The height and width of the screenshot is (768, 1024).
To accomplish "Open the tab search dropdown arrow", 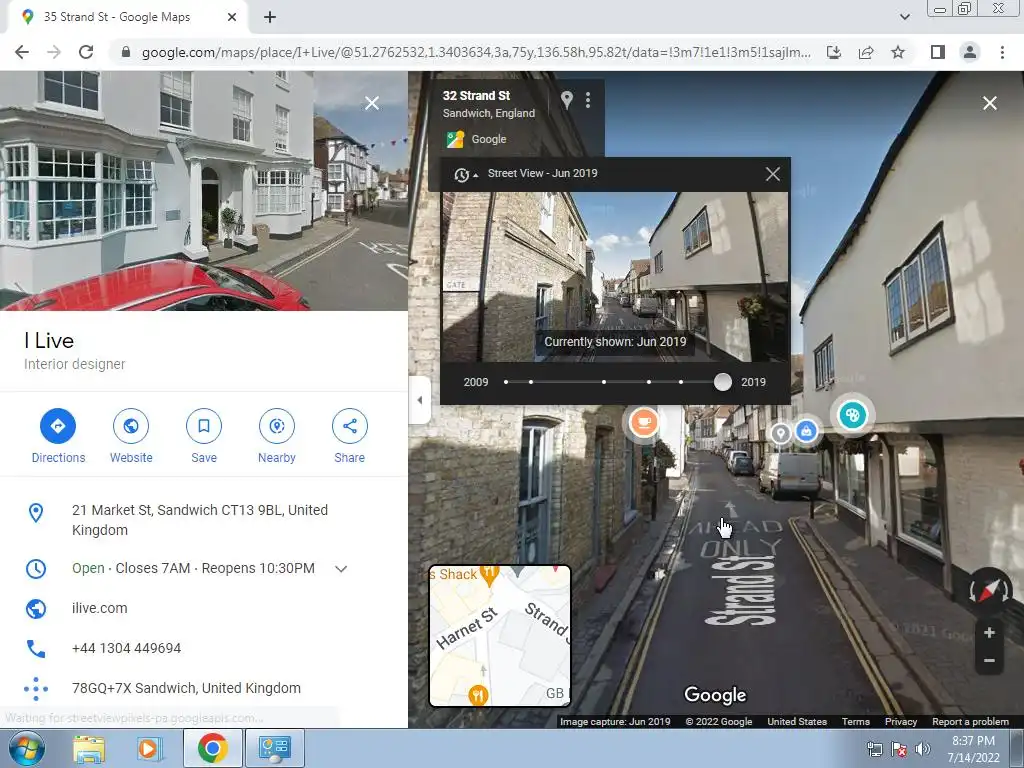I will (904, 17).
